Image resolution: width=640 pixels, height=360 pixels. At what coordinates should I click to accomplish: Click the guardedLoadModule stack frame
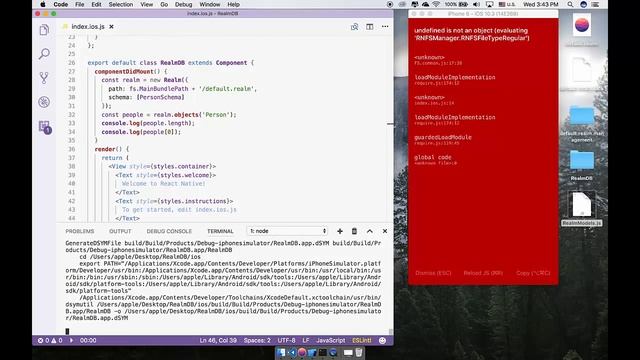click(x=443, y=140)
